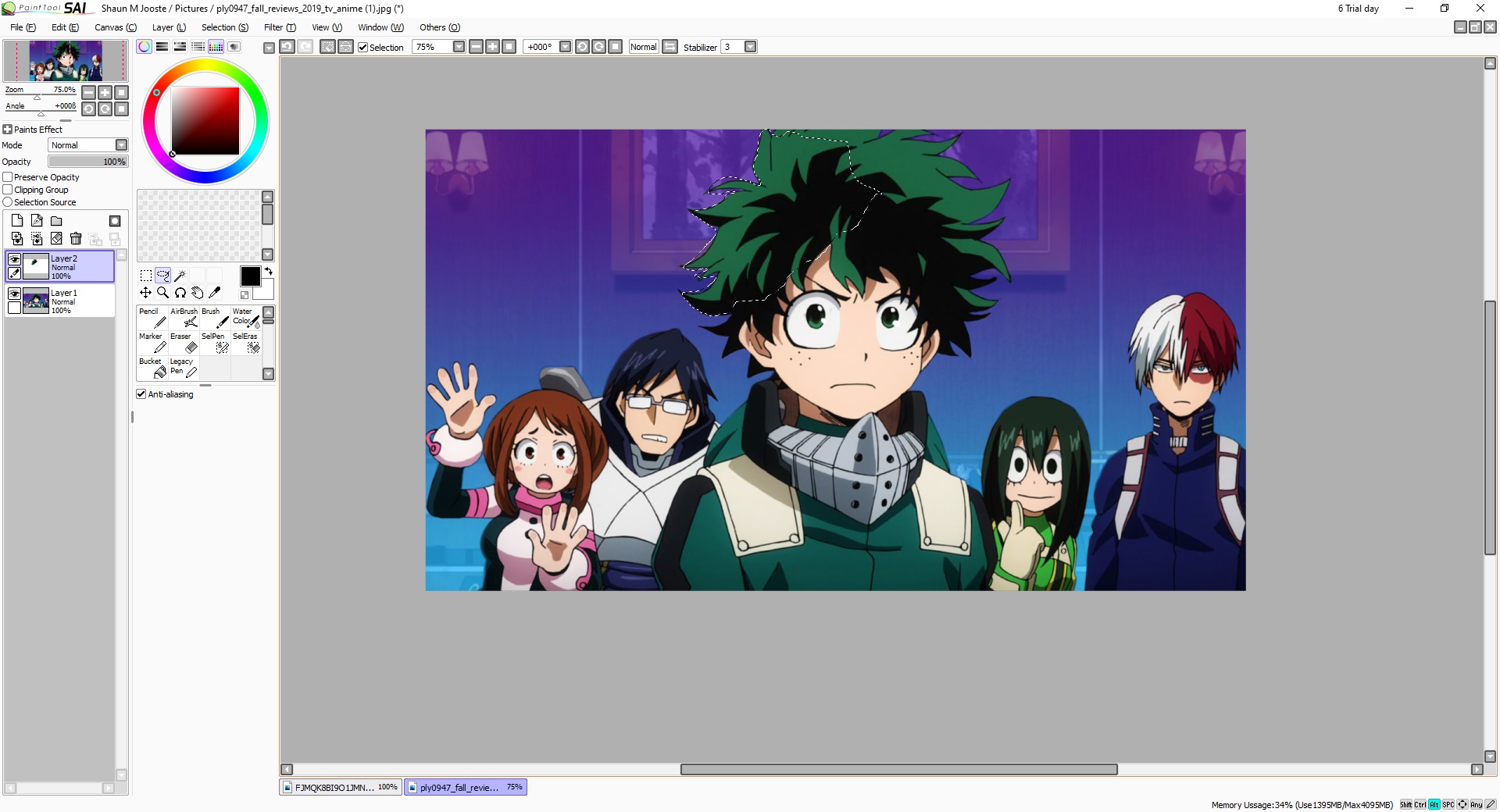Screen dimensions: 1500x812
Task: Open the 75% zoom level dropdown
Action: pos(459,47)
